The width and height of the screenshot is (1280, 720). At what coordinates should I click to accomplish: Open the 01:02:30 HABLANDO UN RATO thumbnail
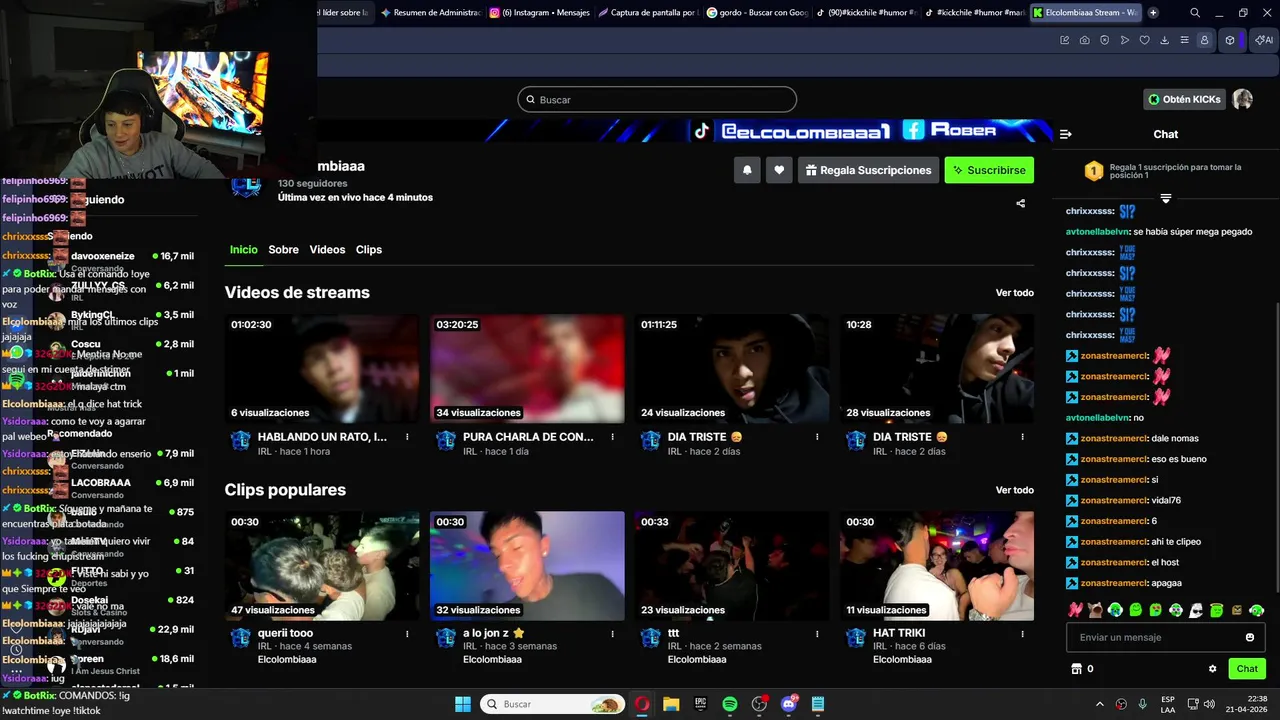pyautogui.click(x=322, y=369)
